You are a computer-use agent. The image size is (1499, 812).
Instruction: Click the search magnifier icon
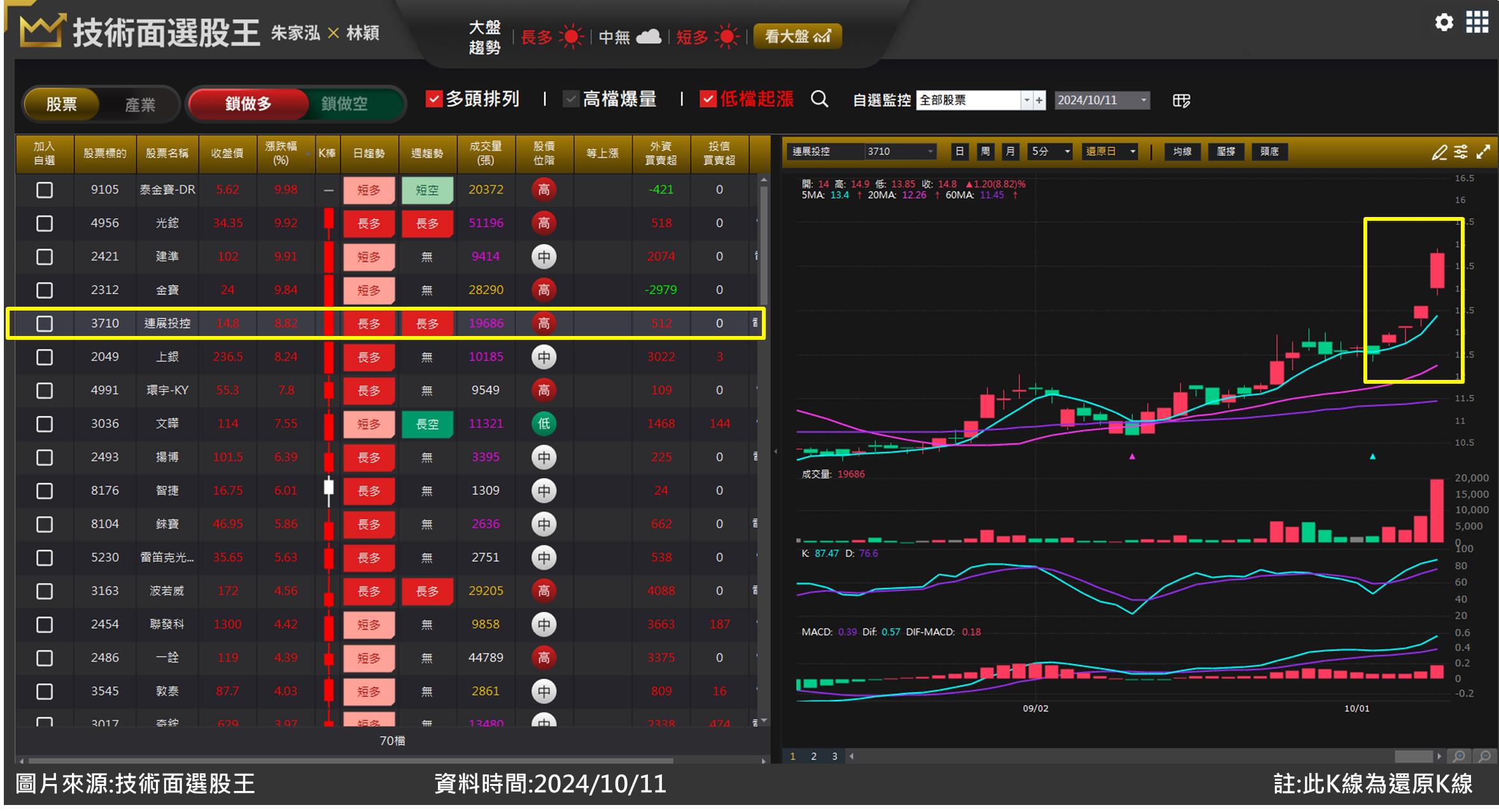click(x=820, y=99)
